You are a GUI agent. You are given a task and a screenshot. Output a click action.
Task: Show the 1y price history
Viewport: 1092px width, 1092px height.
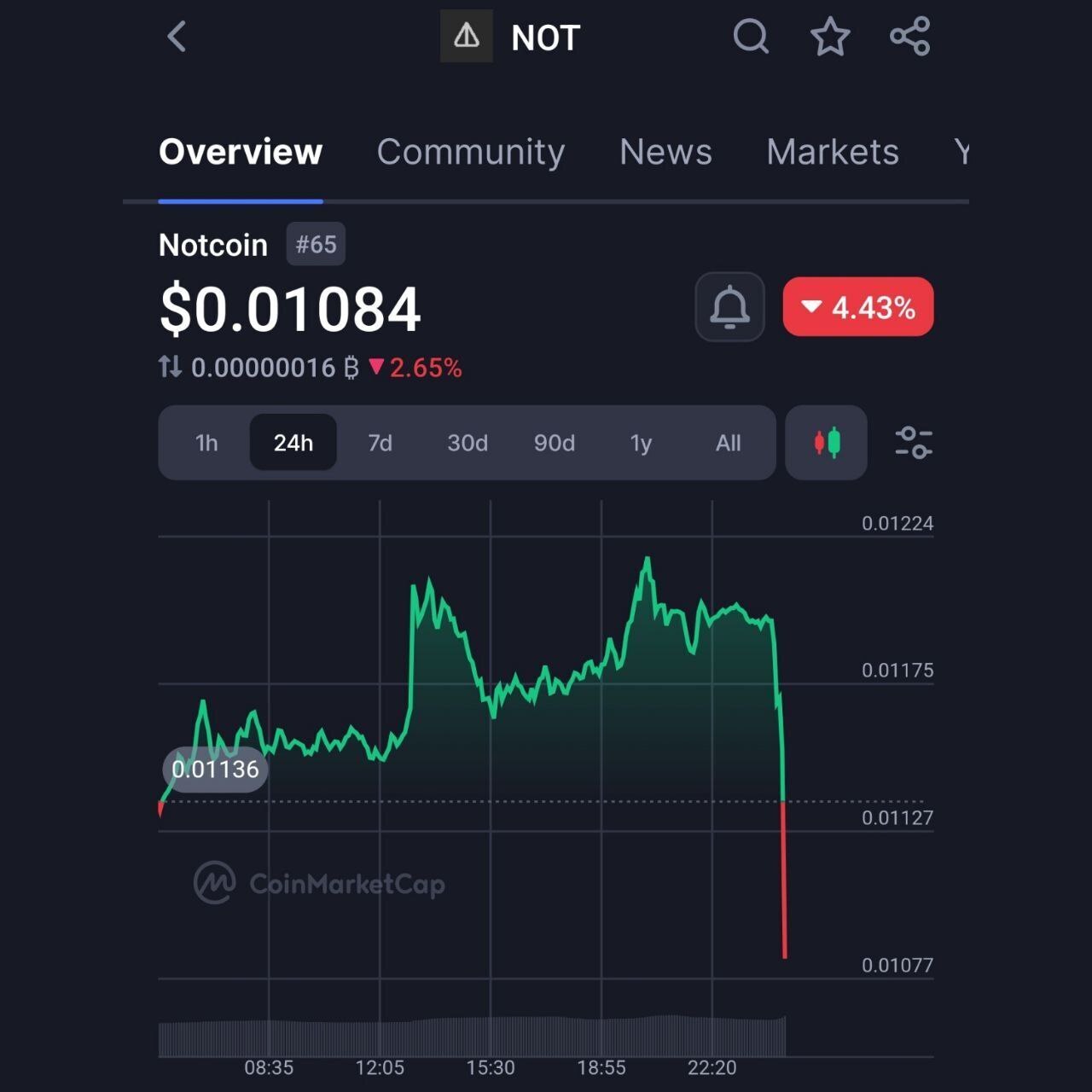(641, 443)
